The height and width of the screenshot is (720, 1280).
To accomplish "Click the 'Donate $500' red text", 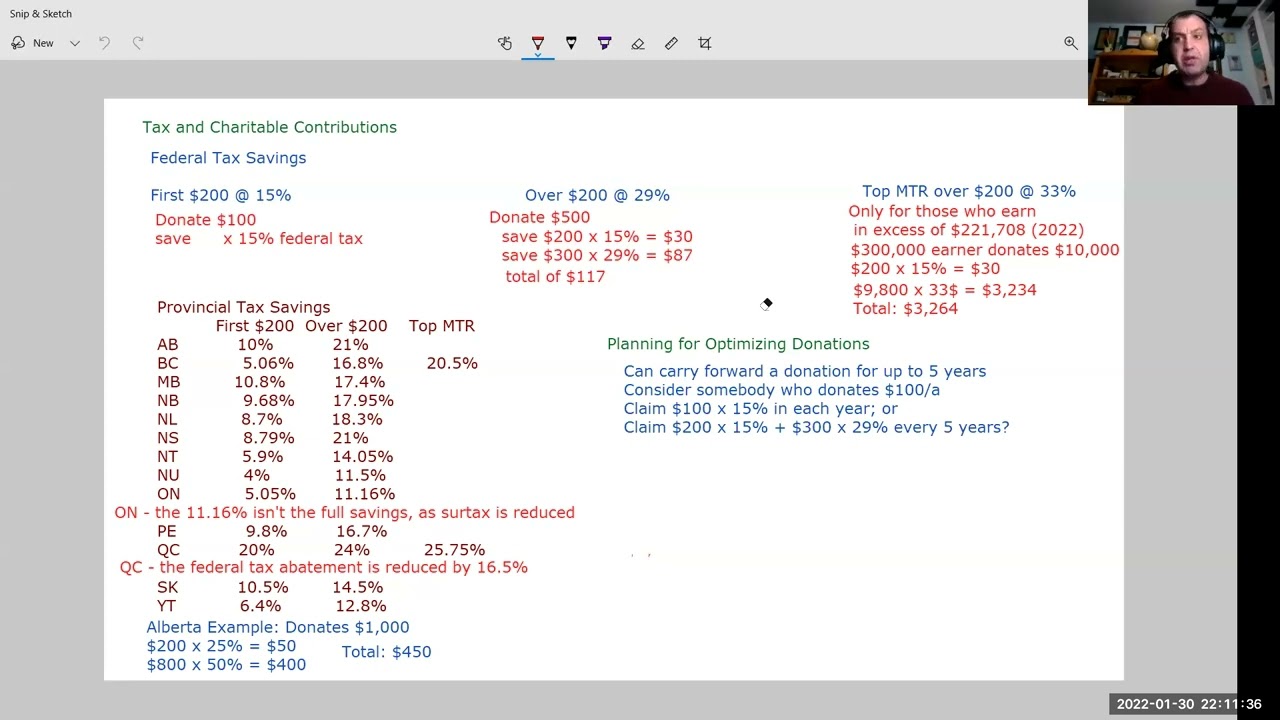I will 539,217.
